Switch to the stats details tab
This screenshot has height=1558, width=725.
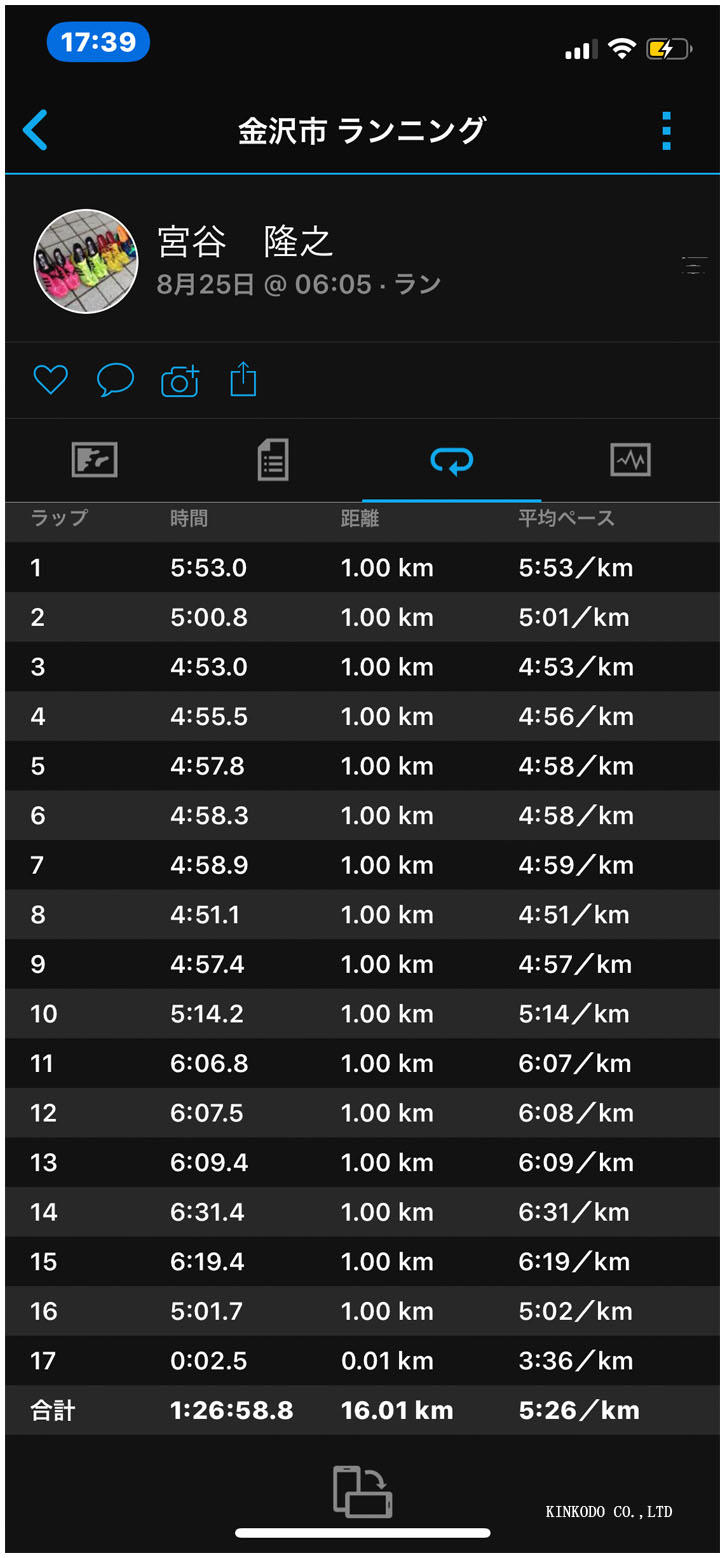(x=273, y=460)
